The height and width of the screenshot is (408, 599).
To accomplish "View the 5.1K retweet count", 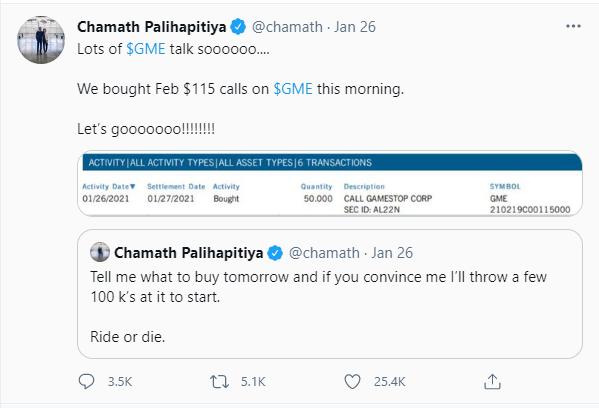I will pos(253,382).
